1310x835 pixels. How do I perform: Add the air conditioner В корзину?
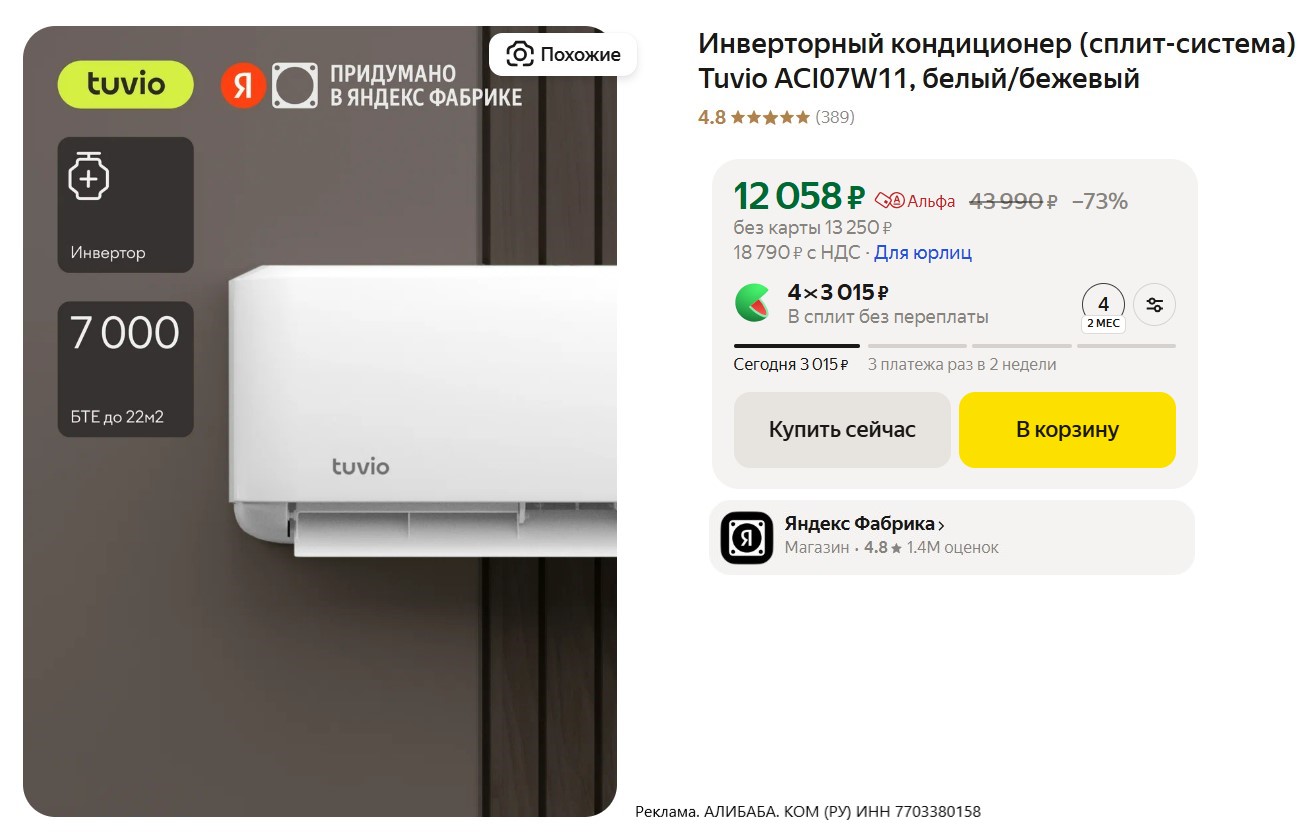point(1067,430)
